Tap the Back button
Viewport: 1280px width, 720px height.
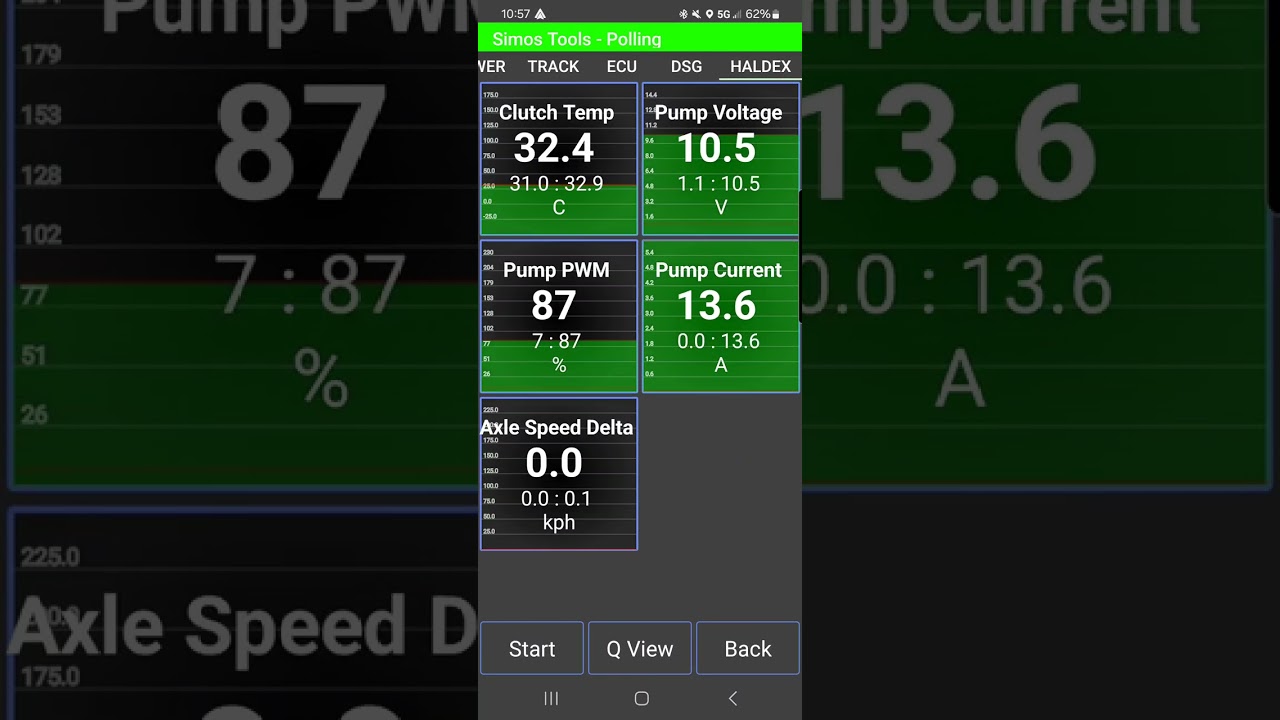[748, 648]
